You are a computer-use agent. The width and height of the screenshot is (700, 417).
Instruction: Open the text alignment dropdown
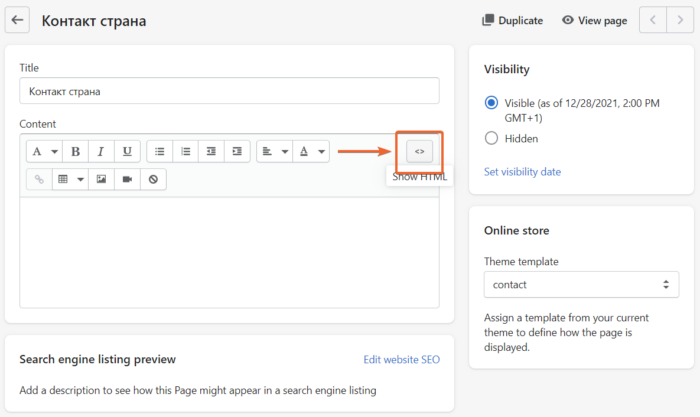point(272,152)
